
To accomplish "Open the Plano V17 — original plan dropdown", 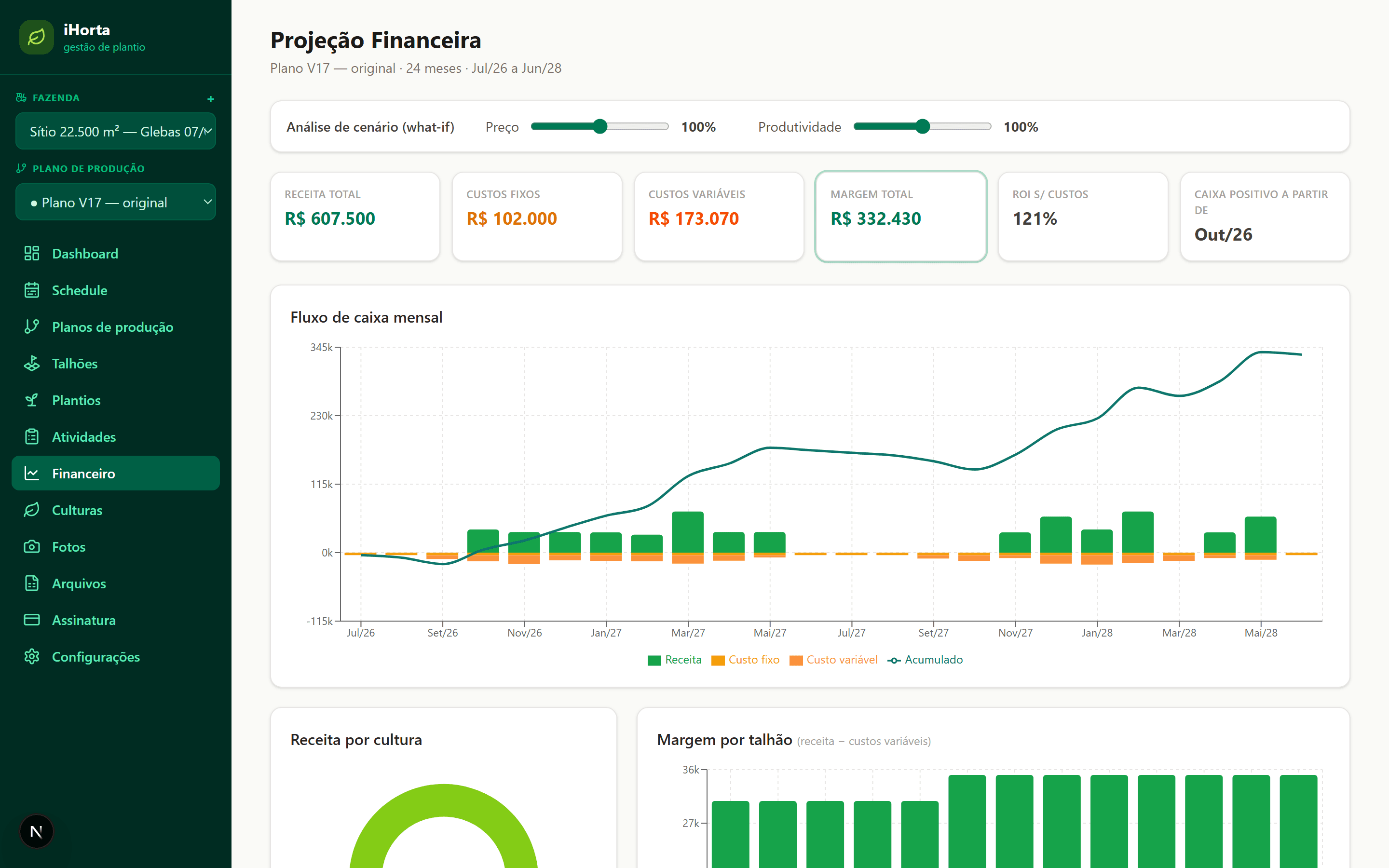I will coord(116,202).
